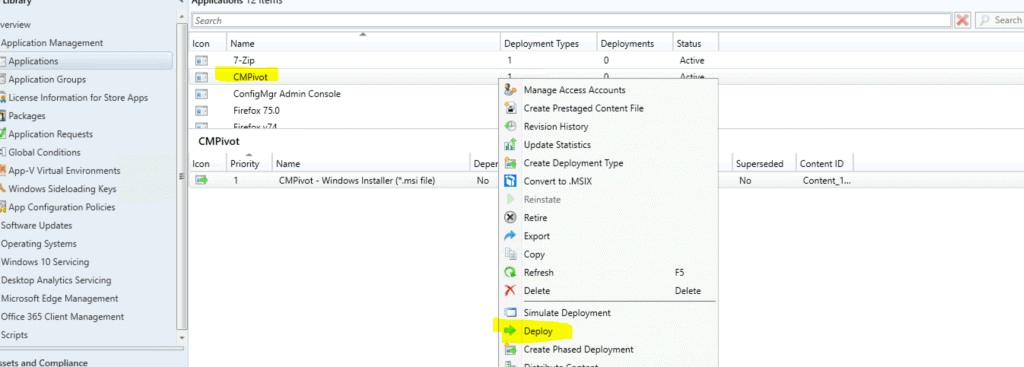The width and height of the screenshot is (1024, 367).
Task: Click the Create Phased Deployment icon
Action: pyautogui.click(x=511, y=349)
